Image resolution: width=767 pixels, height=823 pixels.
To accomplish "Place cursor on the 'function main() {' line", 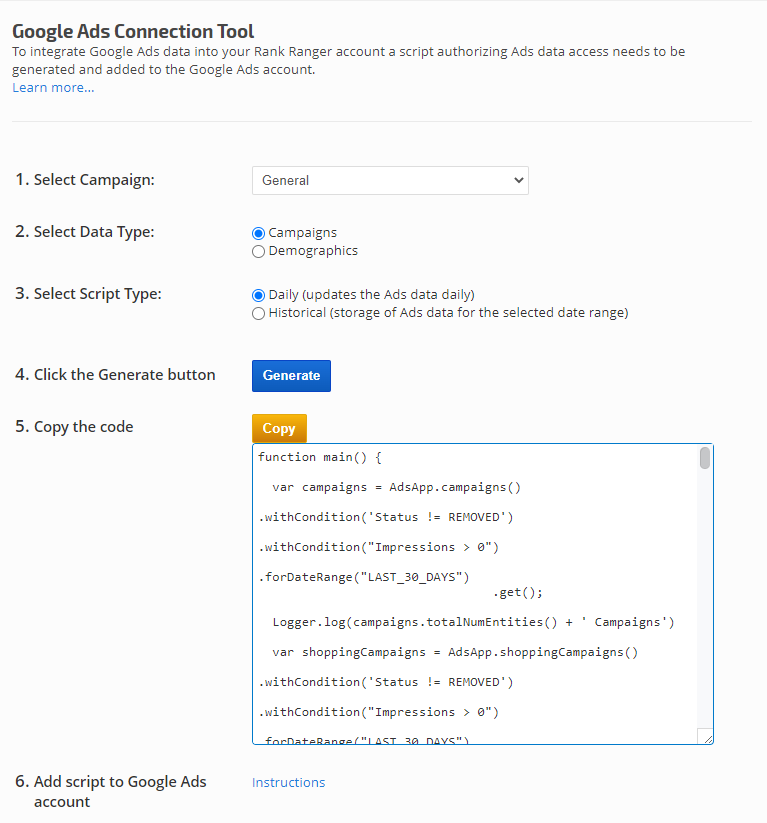I will (320, 457).
